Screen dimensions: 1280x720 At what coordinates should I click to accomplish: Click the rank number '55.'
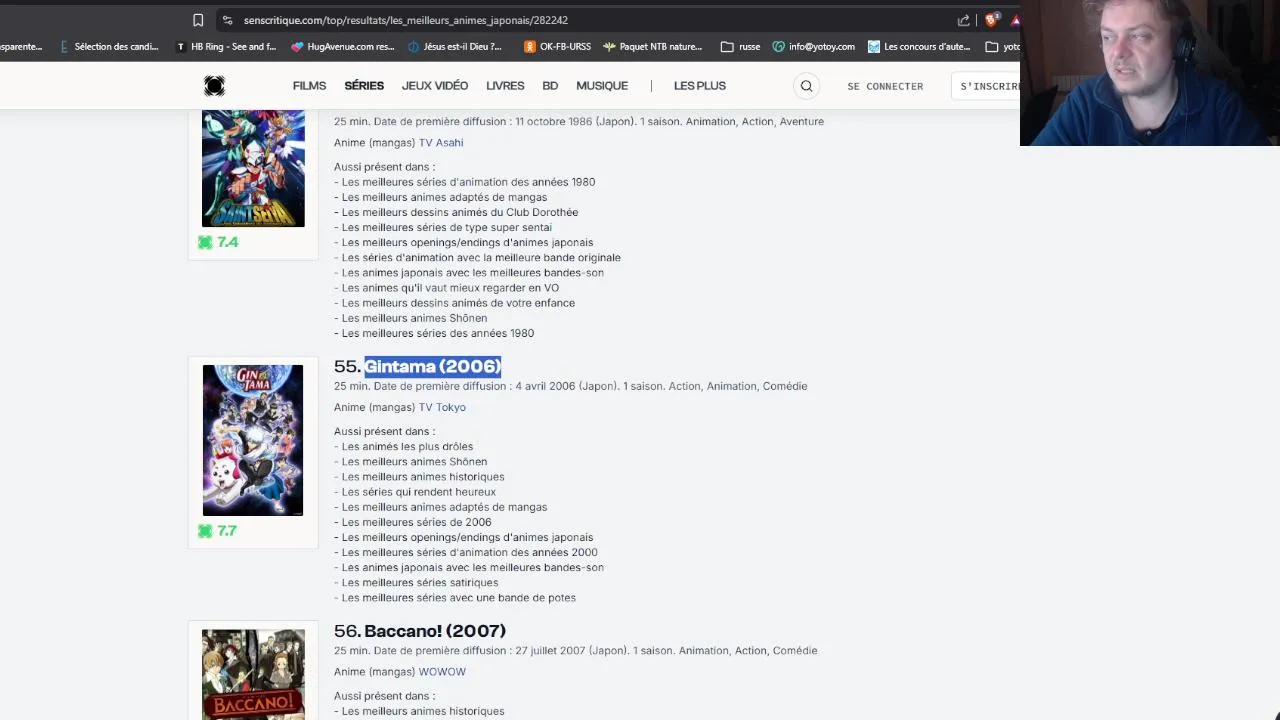[x=347, y=366]
